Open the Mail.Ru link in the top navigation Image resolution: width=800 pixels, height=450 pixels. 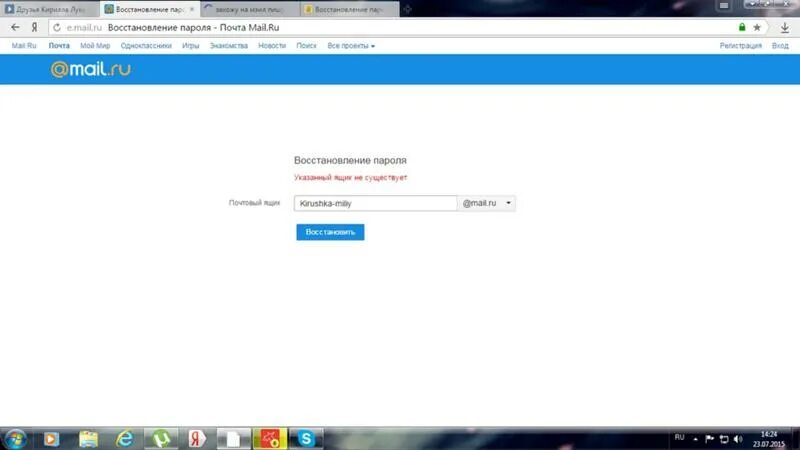click(x=24, y=45)
